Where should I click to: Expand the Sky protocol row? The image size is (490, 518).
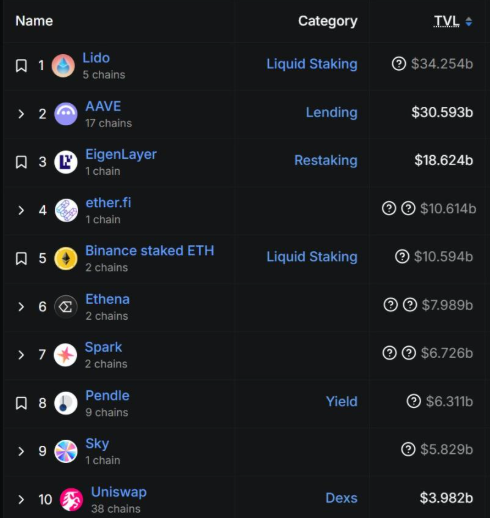21,451
